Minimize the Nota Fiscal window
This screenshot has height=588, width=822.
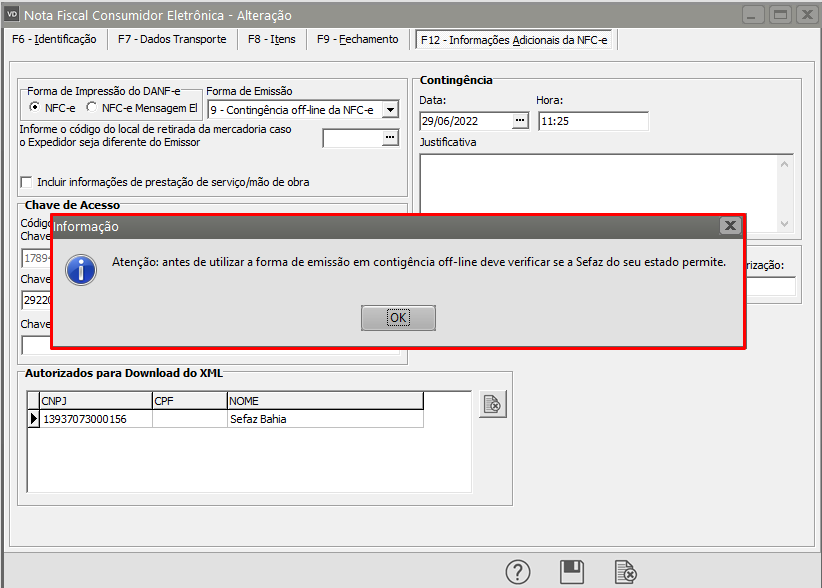click(x=753, y=15)
